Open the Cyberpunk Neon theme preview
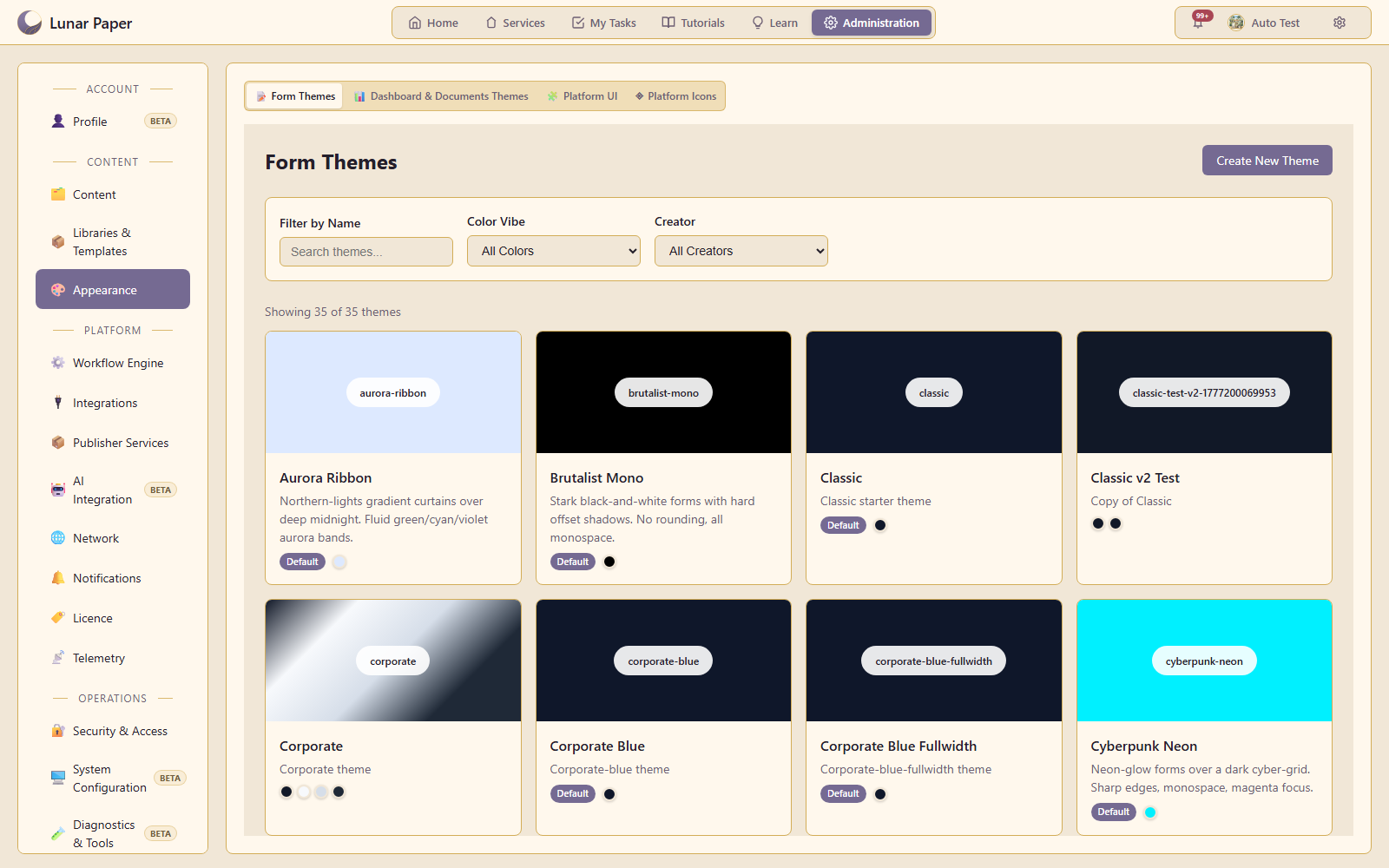 1204,661
